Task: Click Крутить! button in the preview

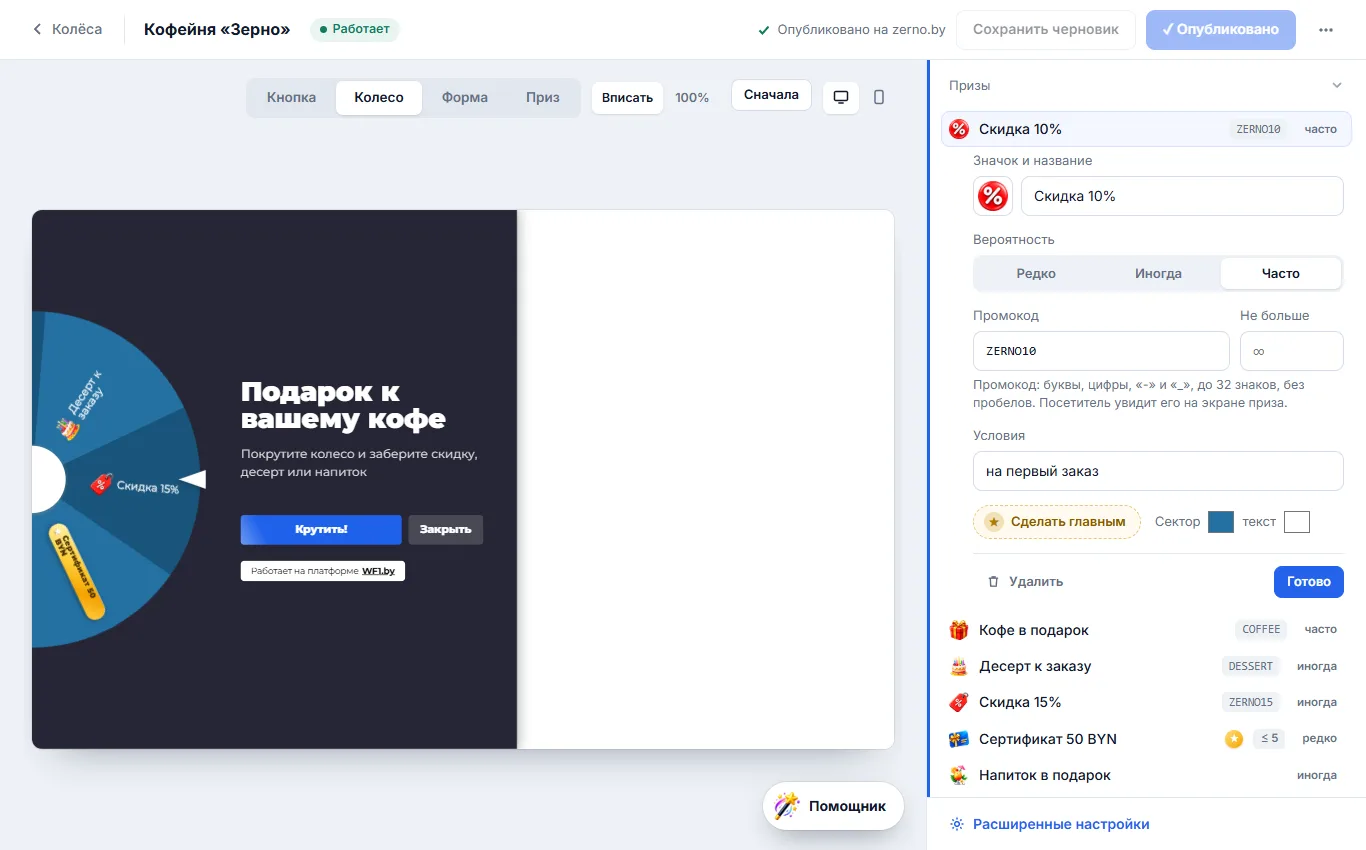Action: pyautogui.click(x=321, y=530)
